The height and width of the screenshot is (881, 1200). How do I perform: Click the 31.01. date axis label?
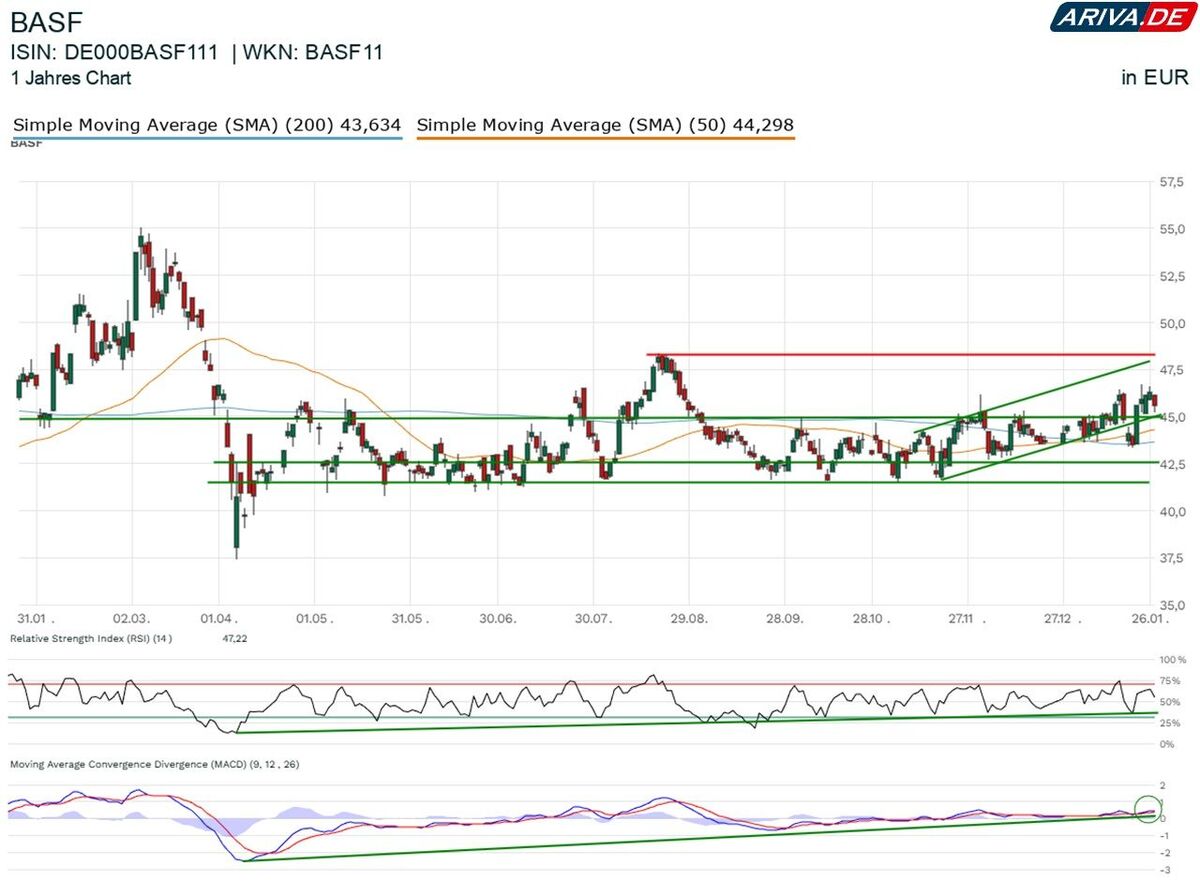coord(35,619)
